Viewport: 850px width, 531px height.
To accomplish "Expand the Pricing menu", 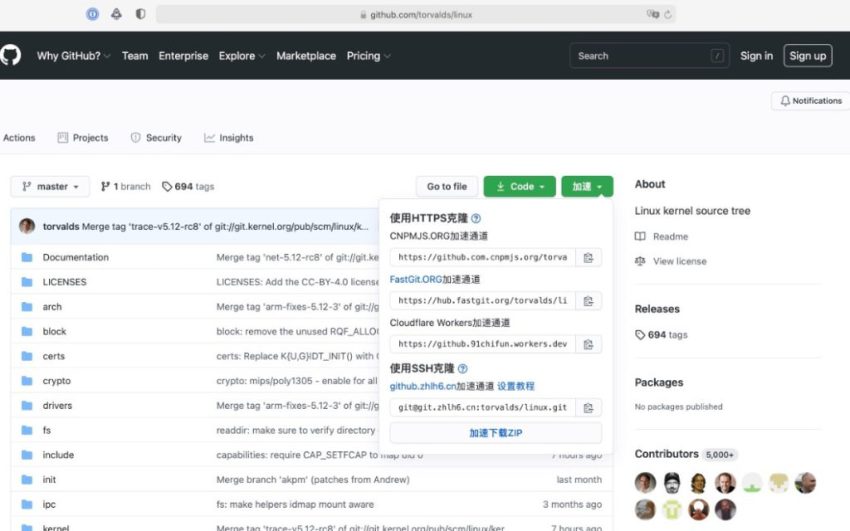I will tap(369, 56).
